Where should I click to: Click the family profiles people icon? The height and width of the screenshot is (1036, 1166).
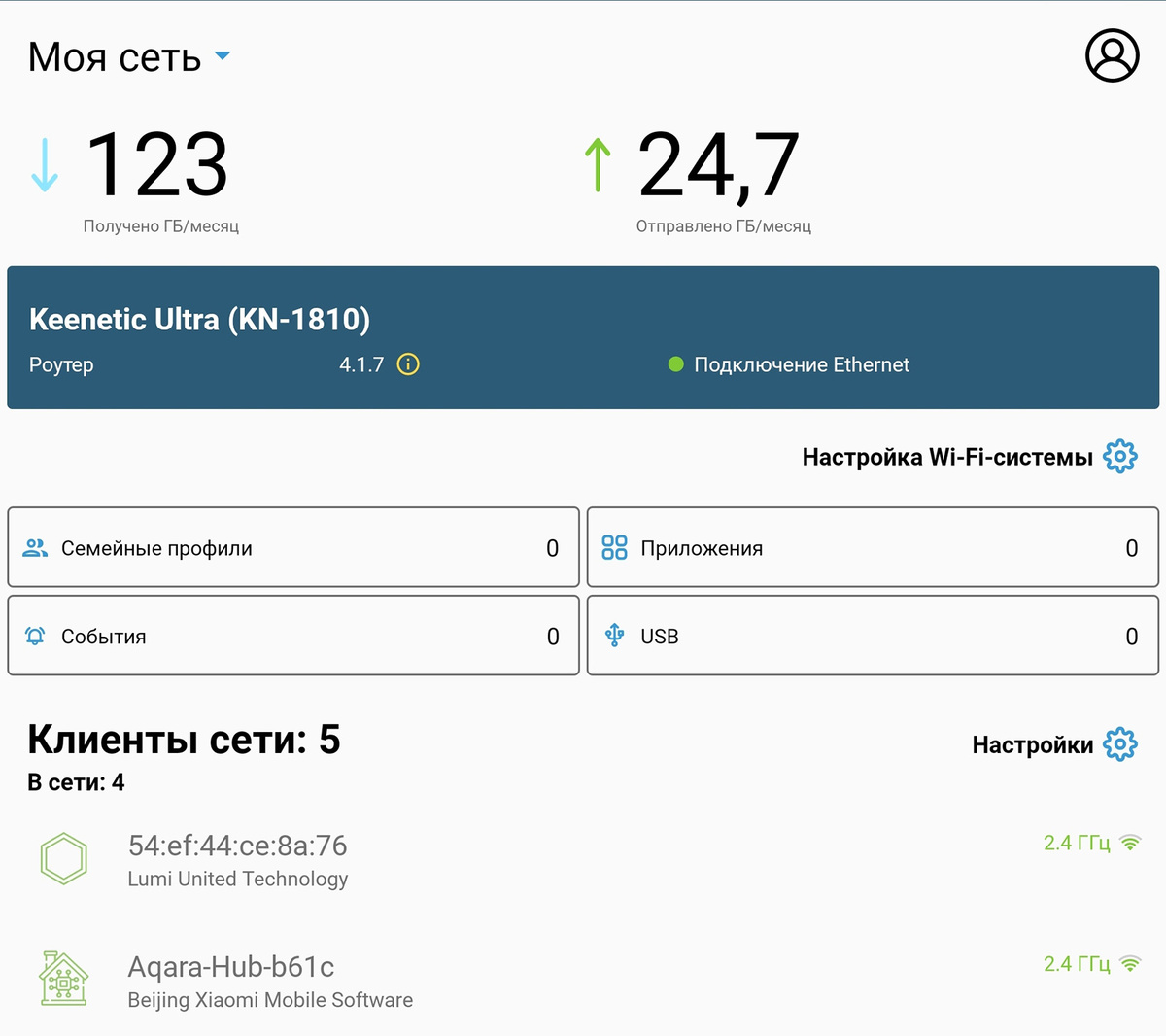[35, 548]
